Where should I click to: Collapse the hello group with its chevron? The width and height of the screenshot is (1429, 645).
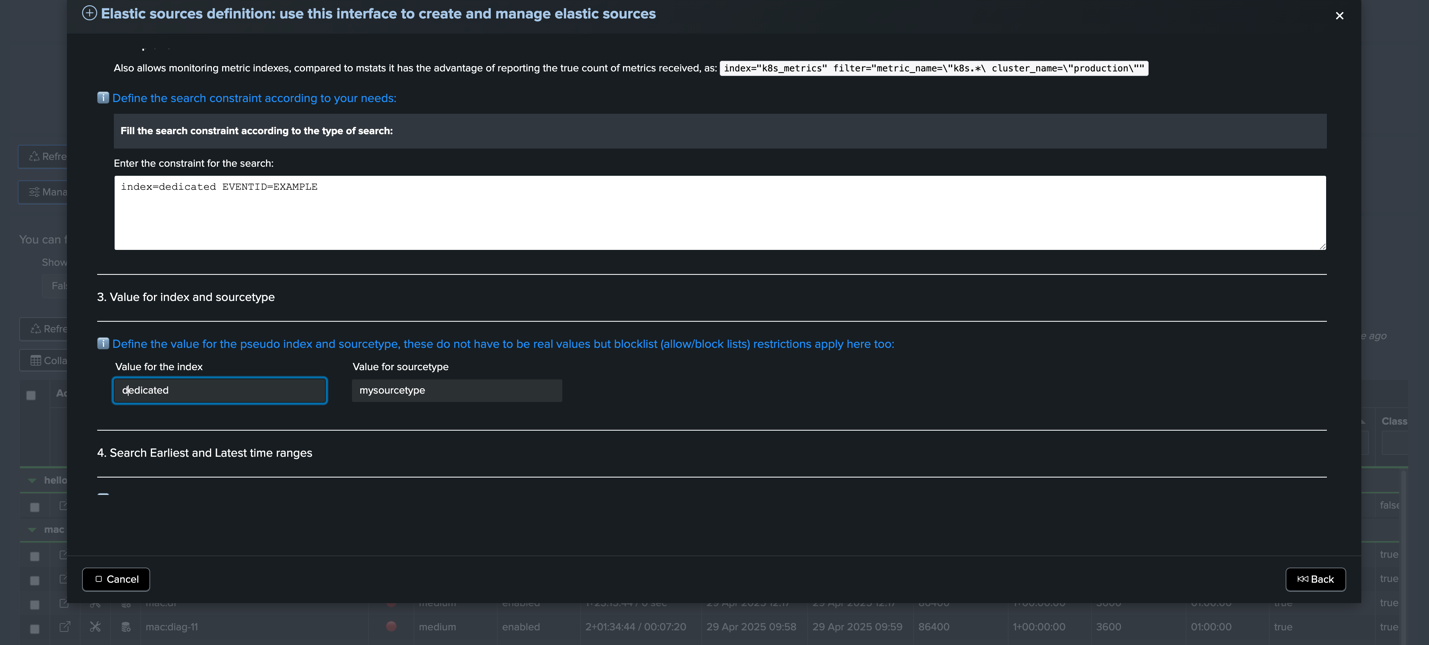(31, 479)
